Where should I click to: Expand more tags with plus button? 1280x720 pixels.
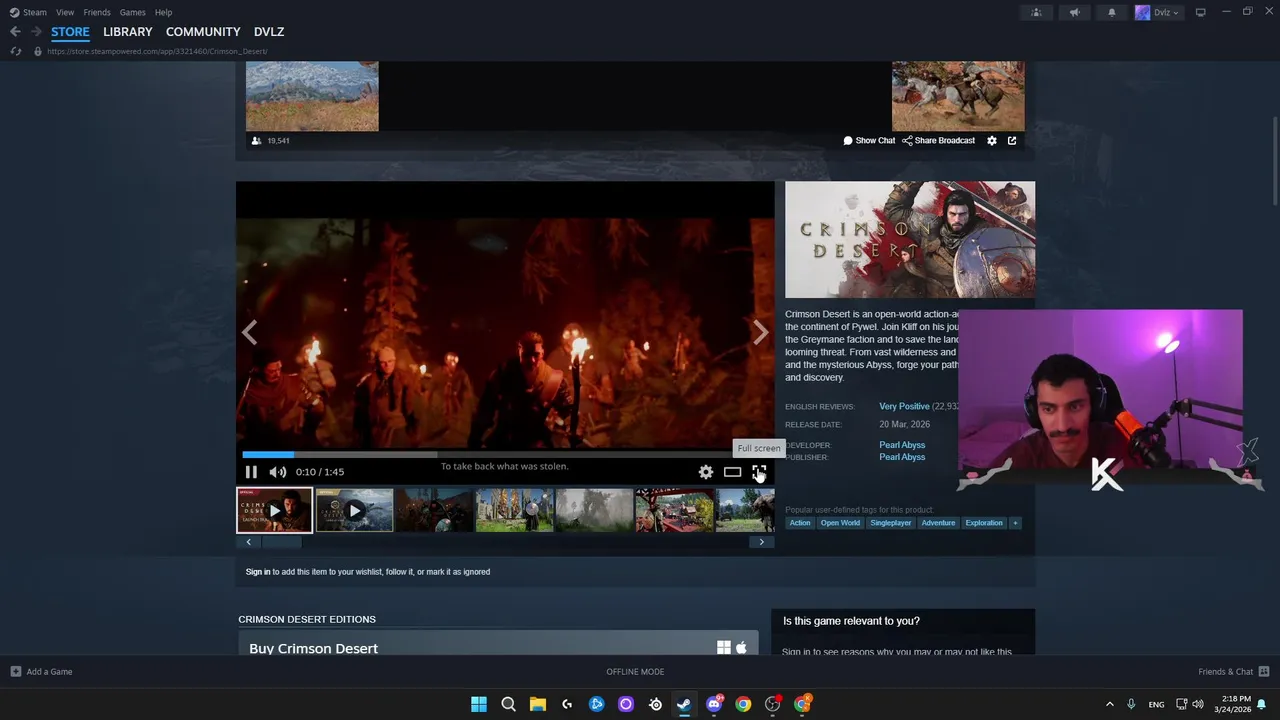1015,523
